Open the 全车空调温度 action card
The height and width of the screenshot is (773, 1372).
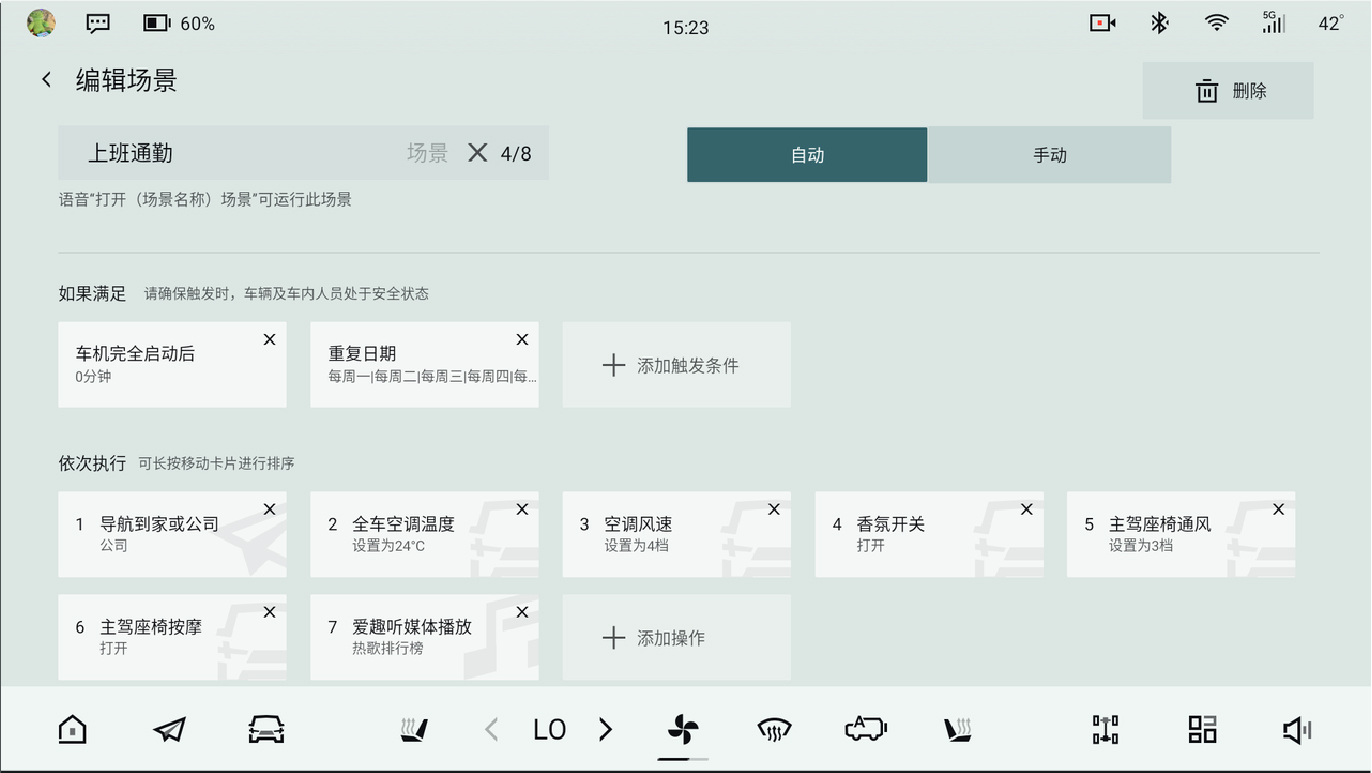pyautogui.click(x=424, y=534)
